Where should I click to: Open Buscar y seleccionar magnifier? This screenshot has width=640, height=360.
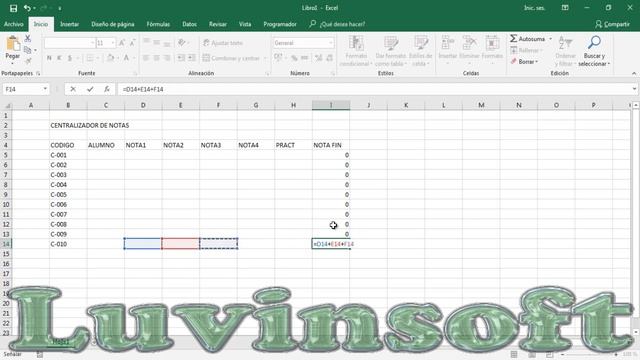[x=594, y=51]
